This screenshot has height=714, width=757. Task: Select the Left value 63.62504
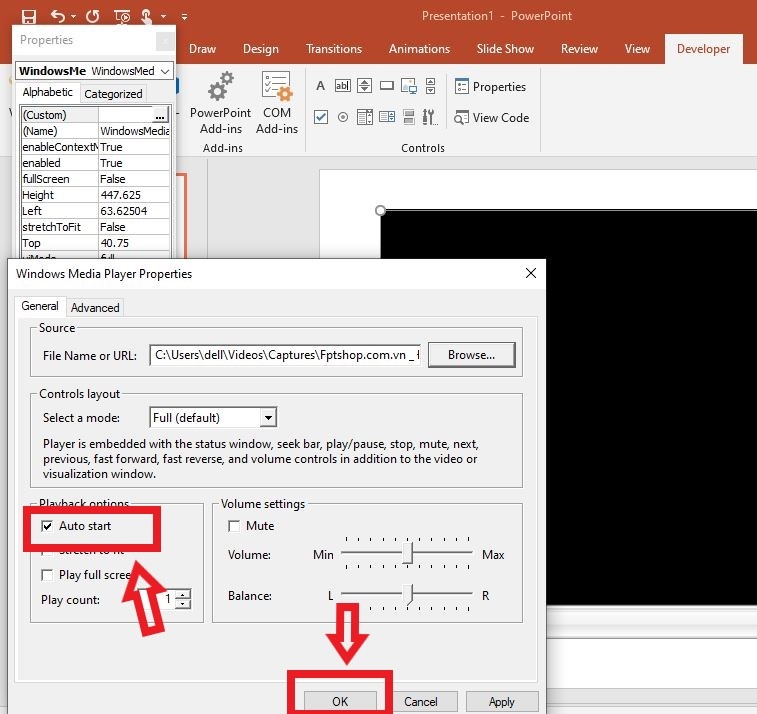point(134,211)
